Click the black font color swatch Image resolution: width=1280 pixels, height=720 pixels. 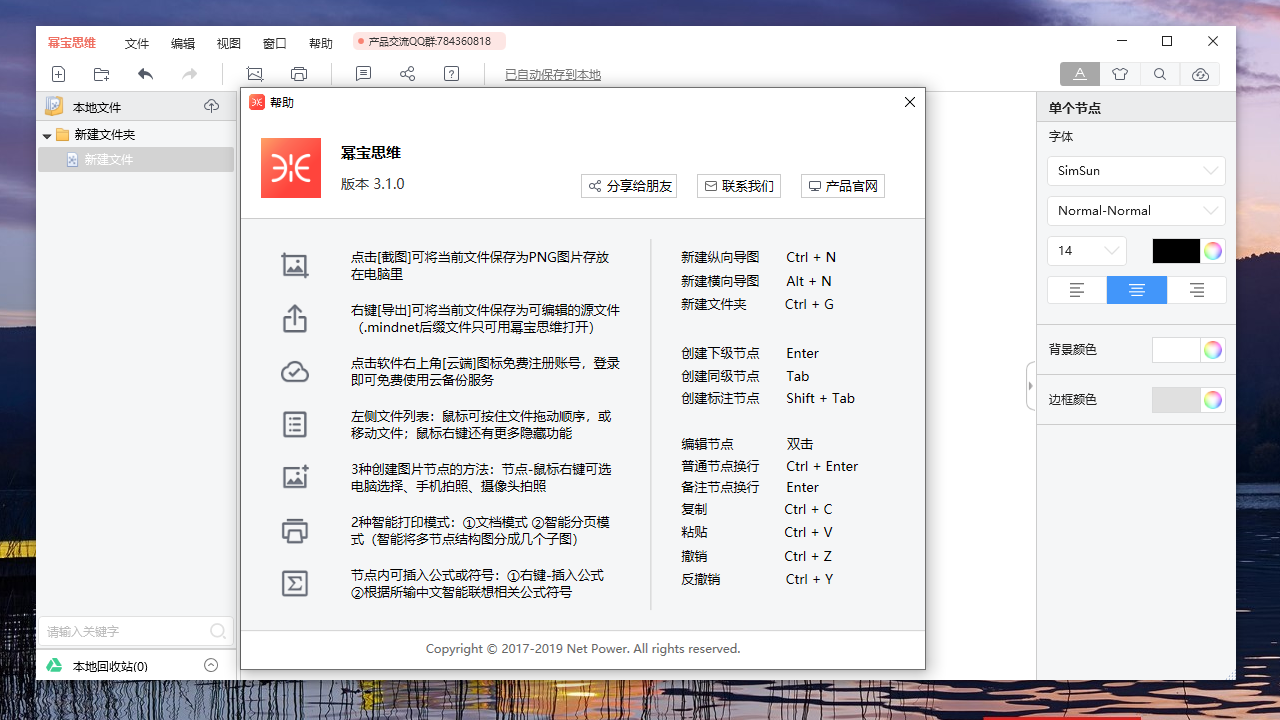[1176, 251]
